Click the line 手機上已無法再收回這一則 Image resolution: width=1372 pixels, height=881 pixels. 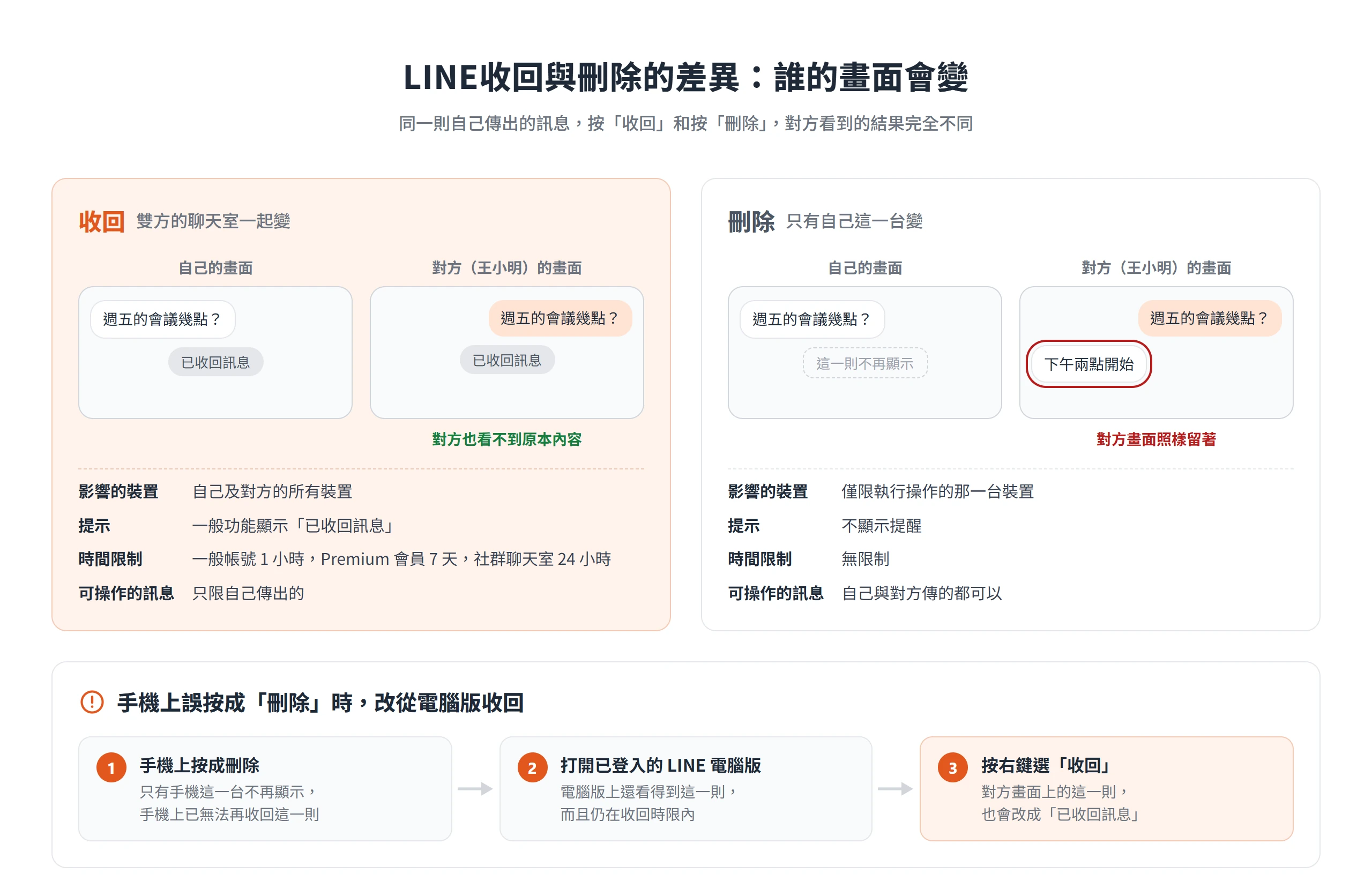229,815
